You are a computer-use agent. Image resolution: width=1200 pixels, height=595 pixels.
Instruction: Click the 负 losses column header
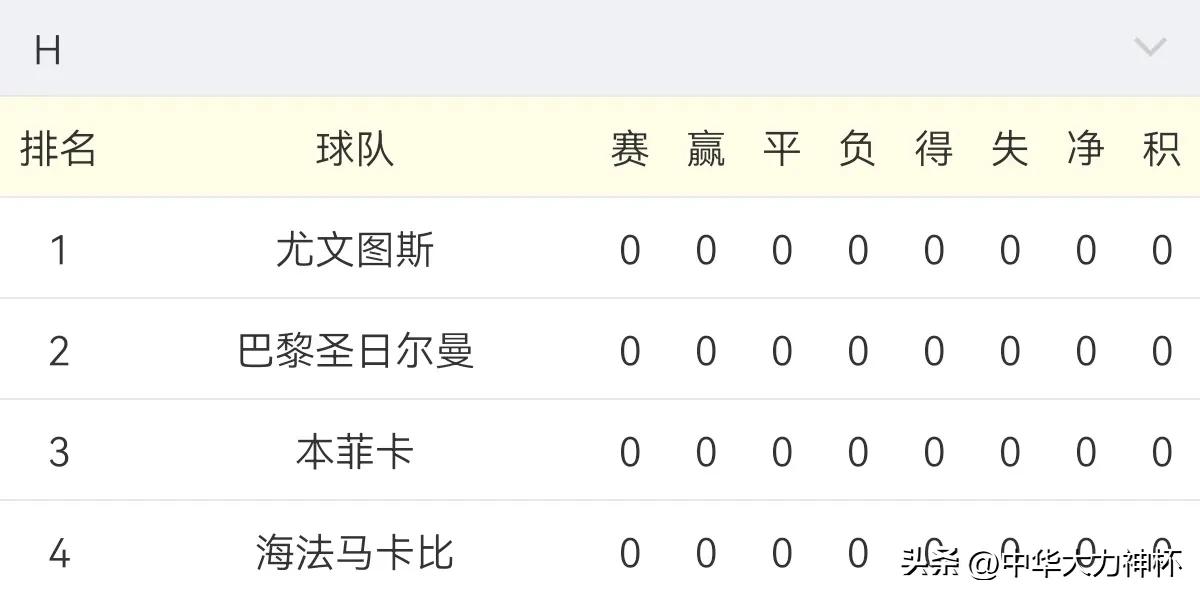pyautogui.click(x=857, y=148)
